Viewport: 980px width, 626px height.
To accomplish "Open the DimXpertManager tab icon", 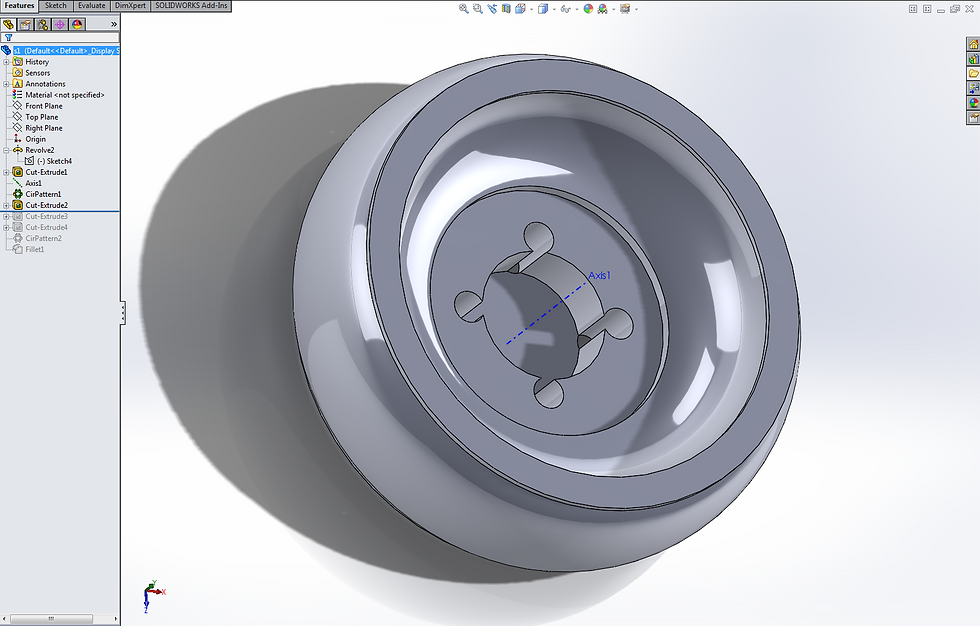I will coord(60,24).
